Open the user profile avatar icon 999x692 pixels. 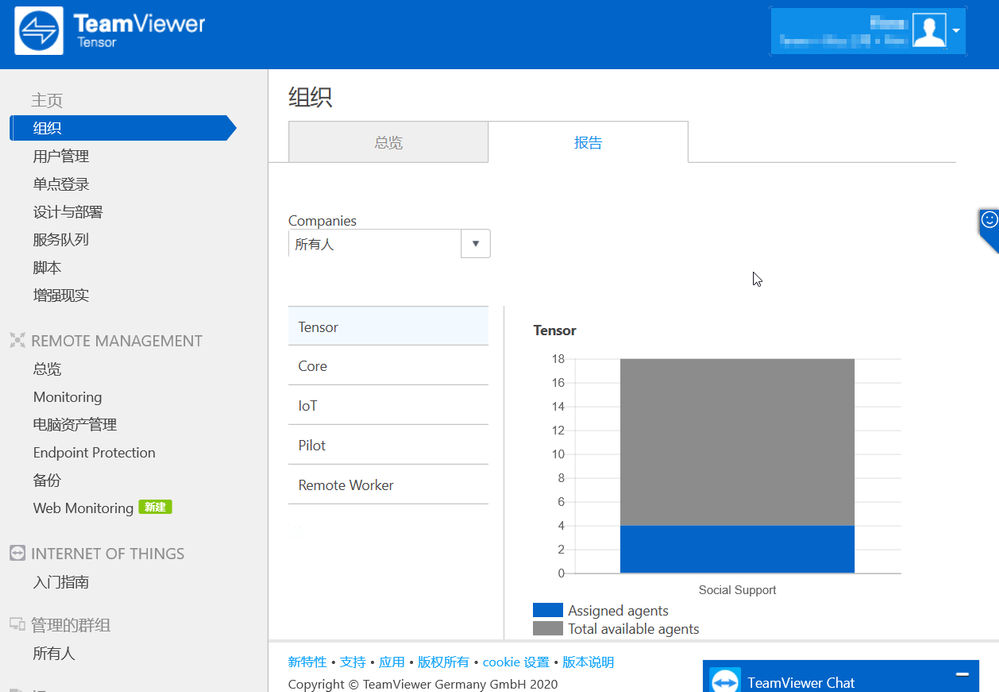929,30
